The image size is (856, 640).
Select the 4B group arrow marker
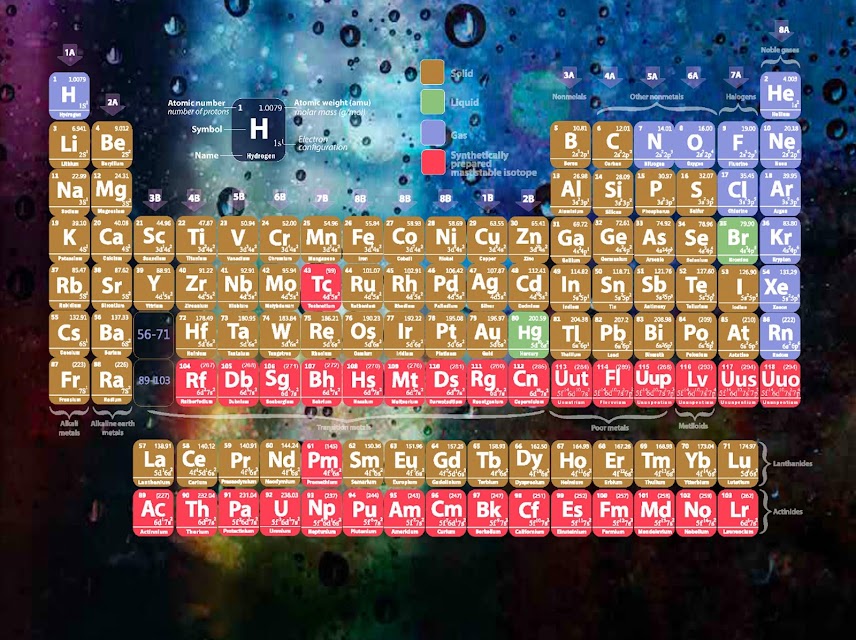click(x=194, y=200)
